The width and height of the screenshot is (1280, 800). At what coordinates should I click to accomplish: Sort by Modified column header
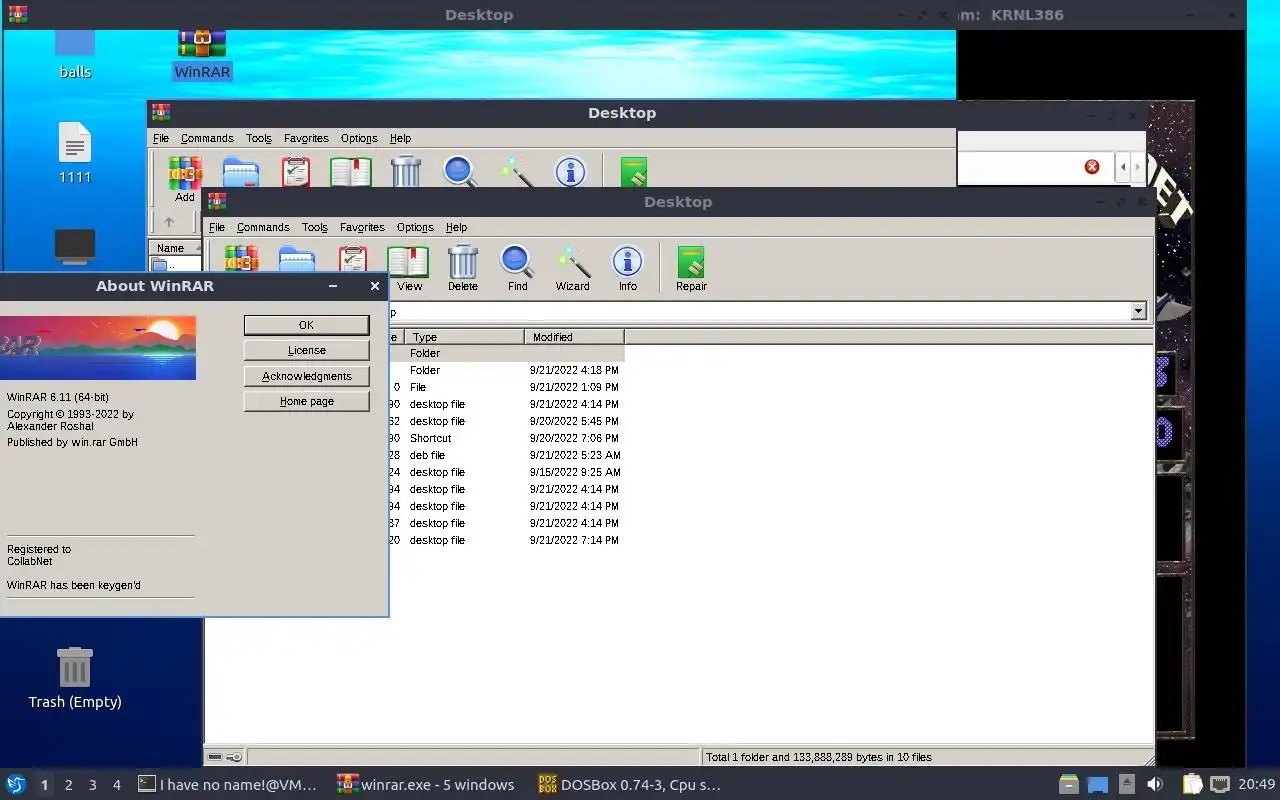[574, 337]
